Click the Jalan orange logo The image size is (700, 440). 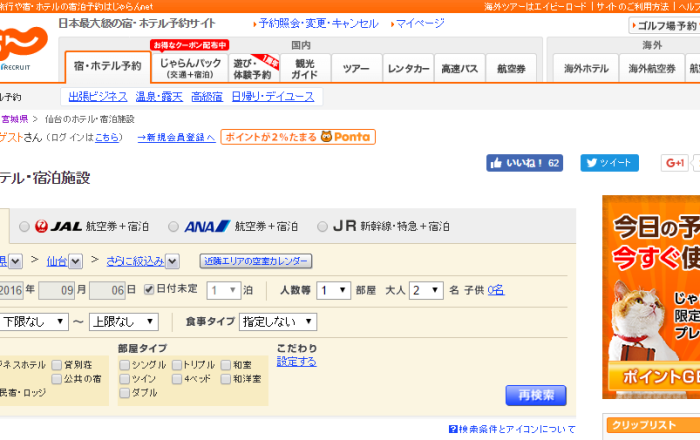[x=22, y=44]
